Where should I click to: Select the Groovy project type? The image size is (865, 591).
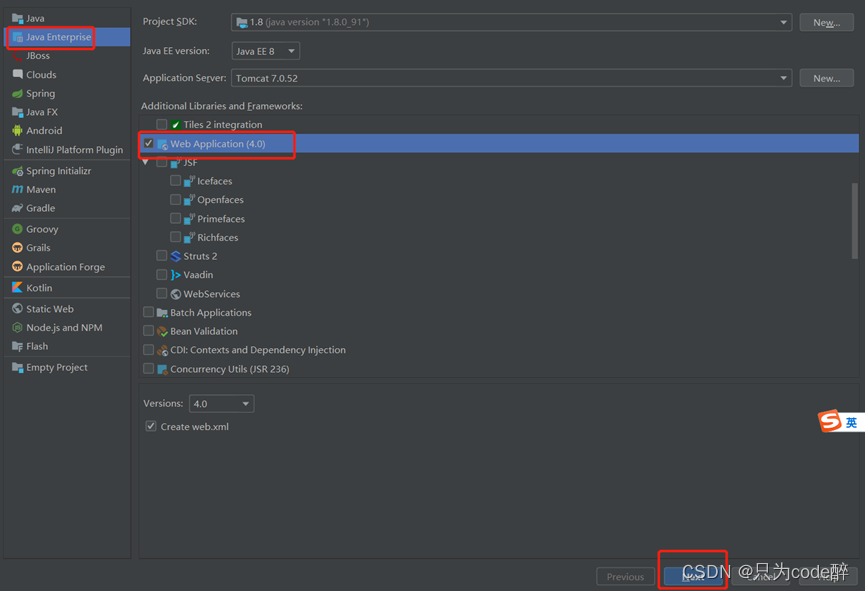[41, 228]
